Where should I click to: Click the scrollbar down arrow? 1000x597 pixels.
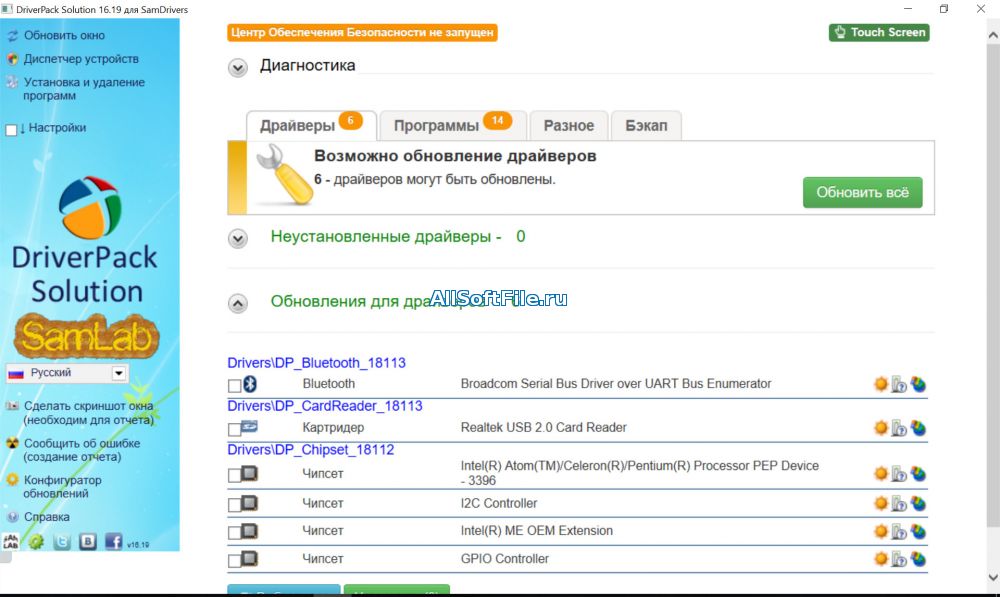(992, 578)
